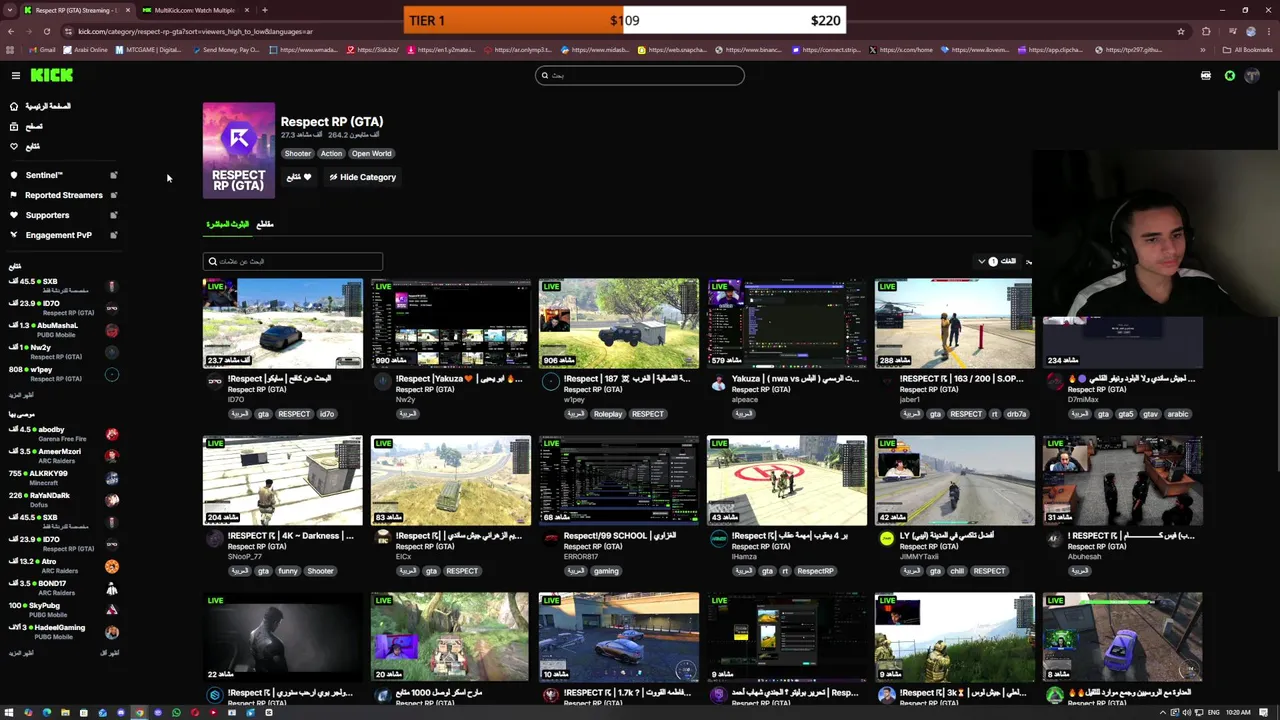Follow the category with heart button
Screen dimensions: 1280x720
[x=298, y=177]
